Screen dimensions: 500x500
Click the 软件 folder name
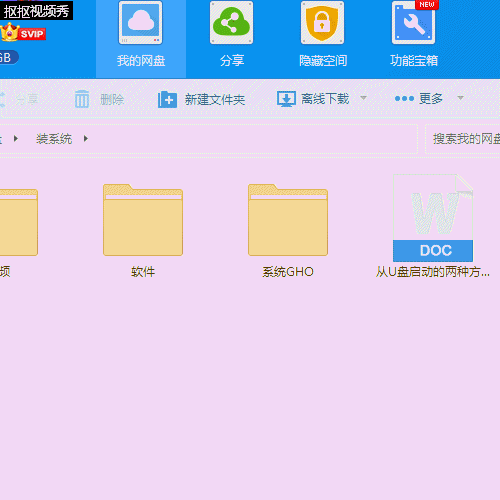click(143, 272)
